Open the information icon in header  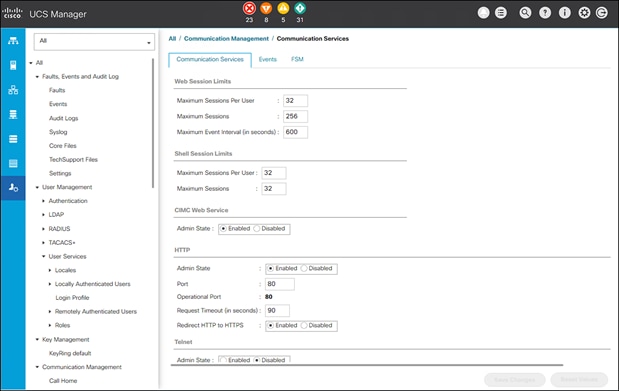coord(565,13)
